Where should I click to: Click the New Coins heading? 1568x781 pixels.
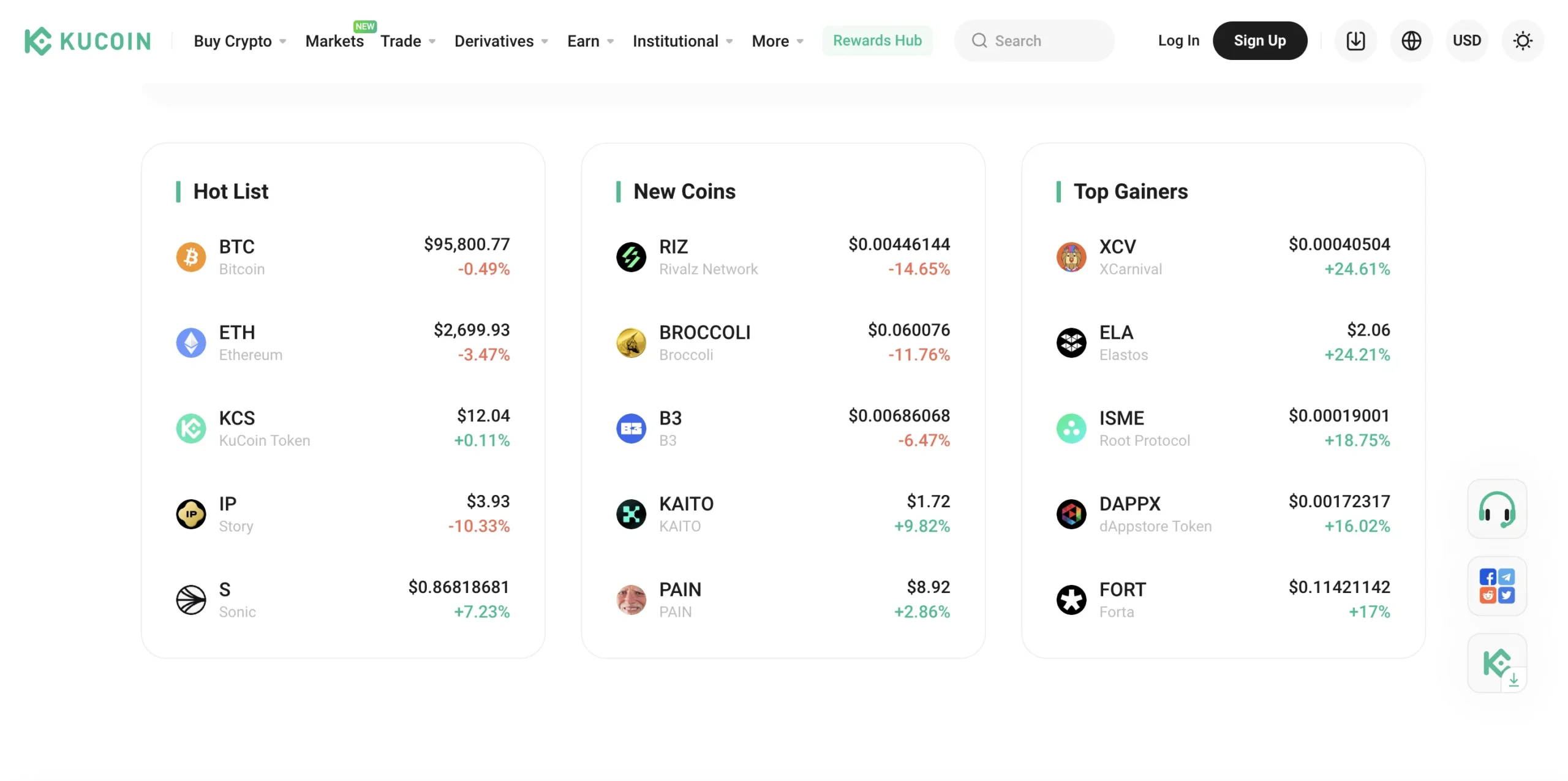pos(684,192)
